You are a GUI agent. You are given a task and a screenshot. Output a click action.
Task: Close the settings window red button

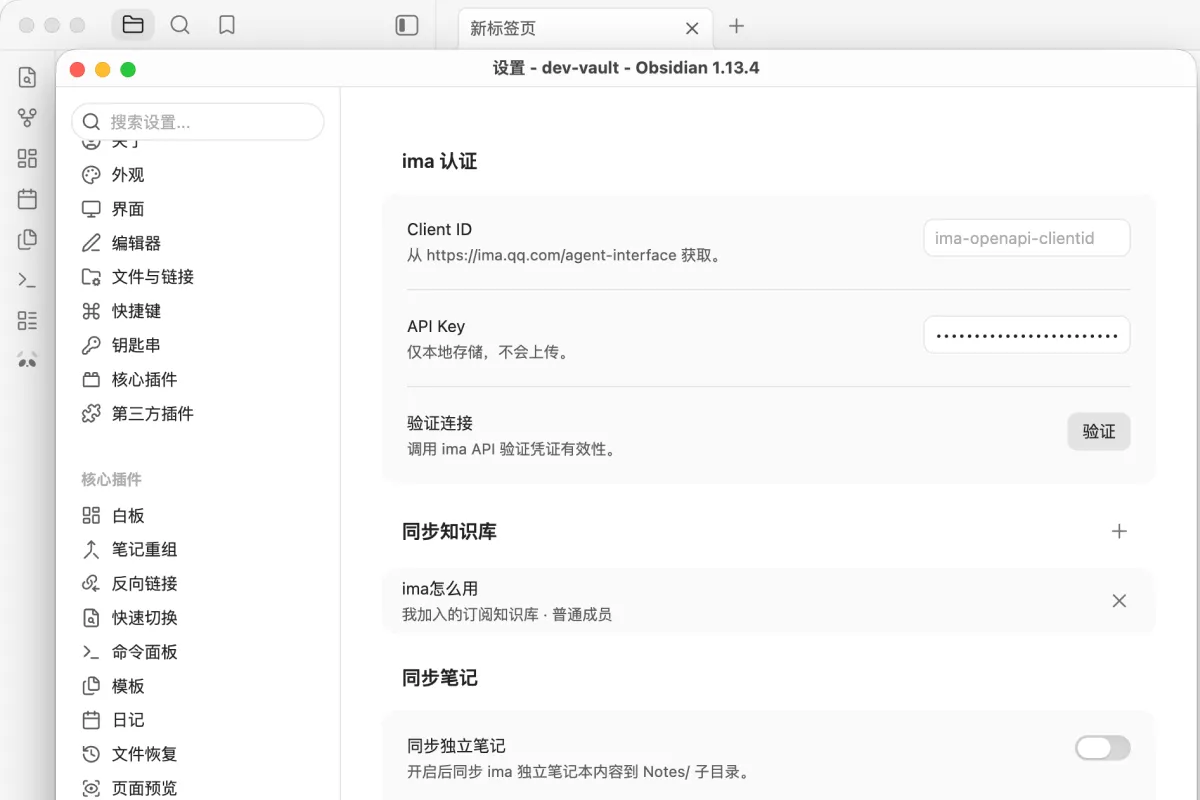click(77, 69)
